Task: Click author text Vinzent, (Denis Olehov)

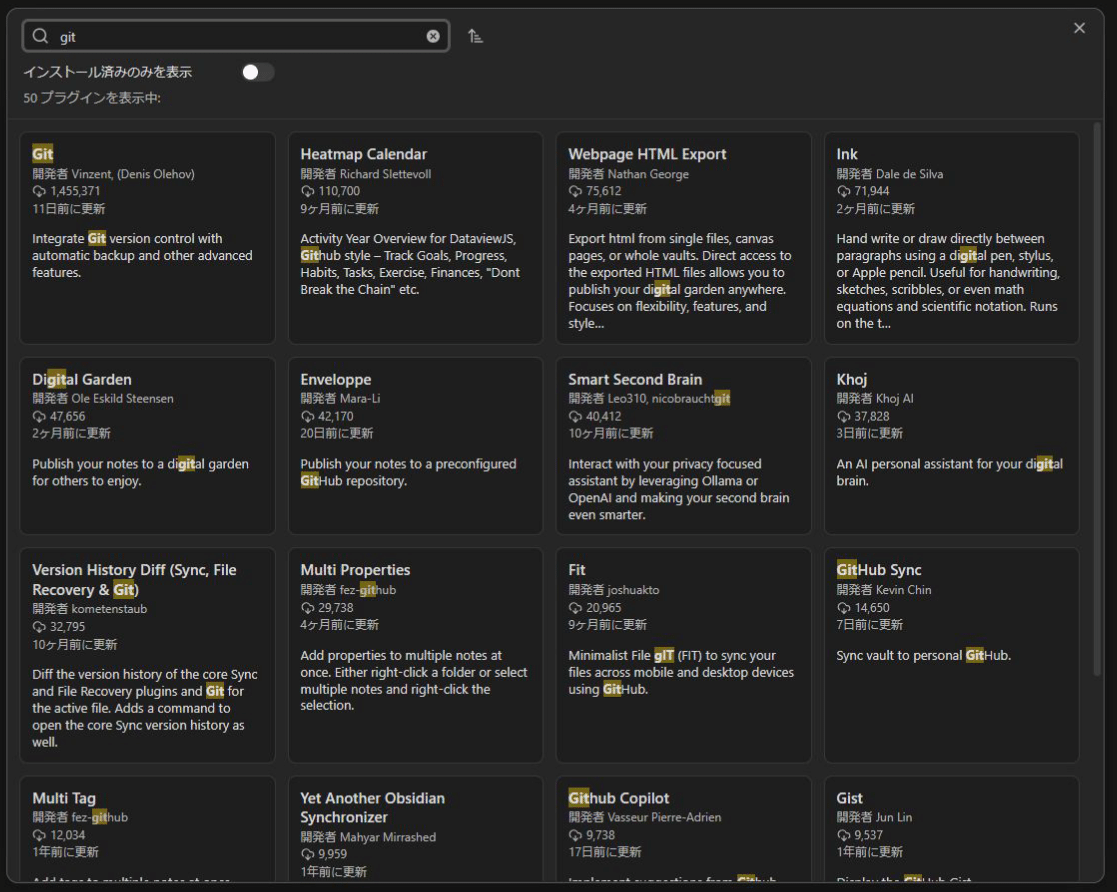Action: (x=133, y=174)
